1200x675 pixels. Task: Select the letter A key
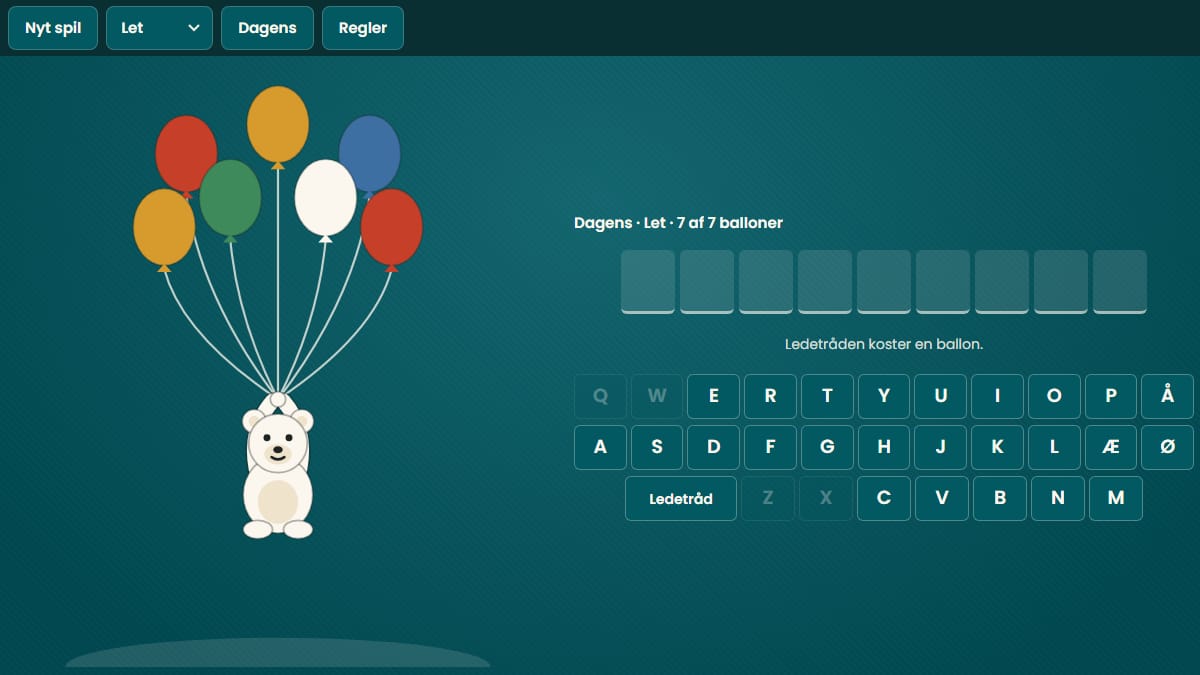click(x=600, y=447)
